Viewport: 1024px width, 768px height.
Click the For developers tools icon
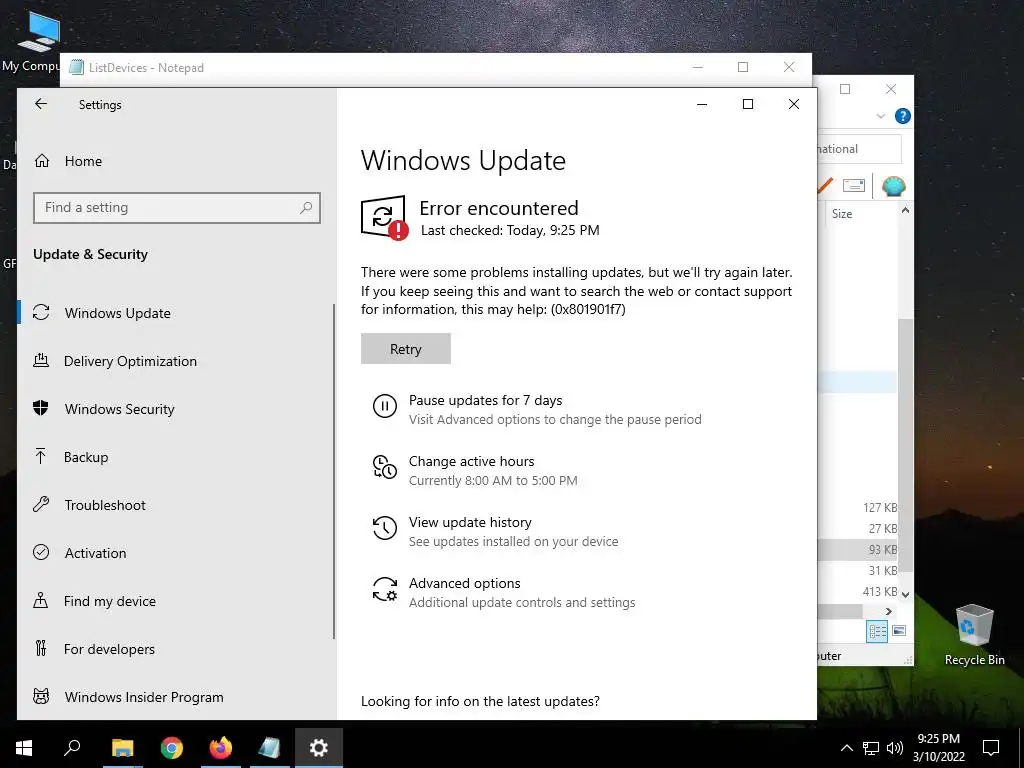40,648
